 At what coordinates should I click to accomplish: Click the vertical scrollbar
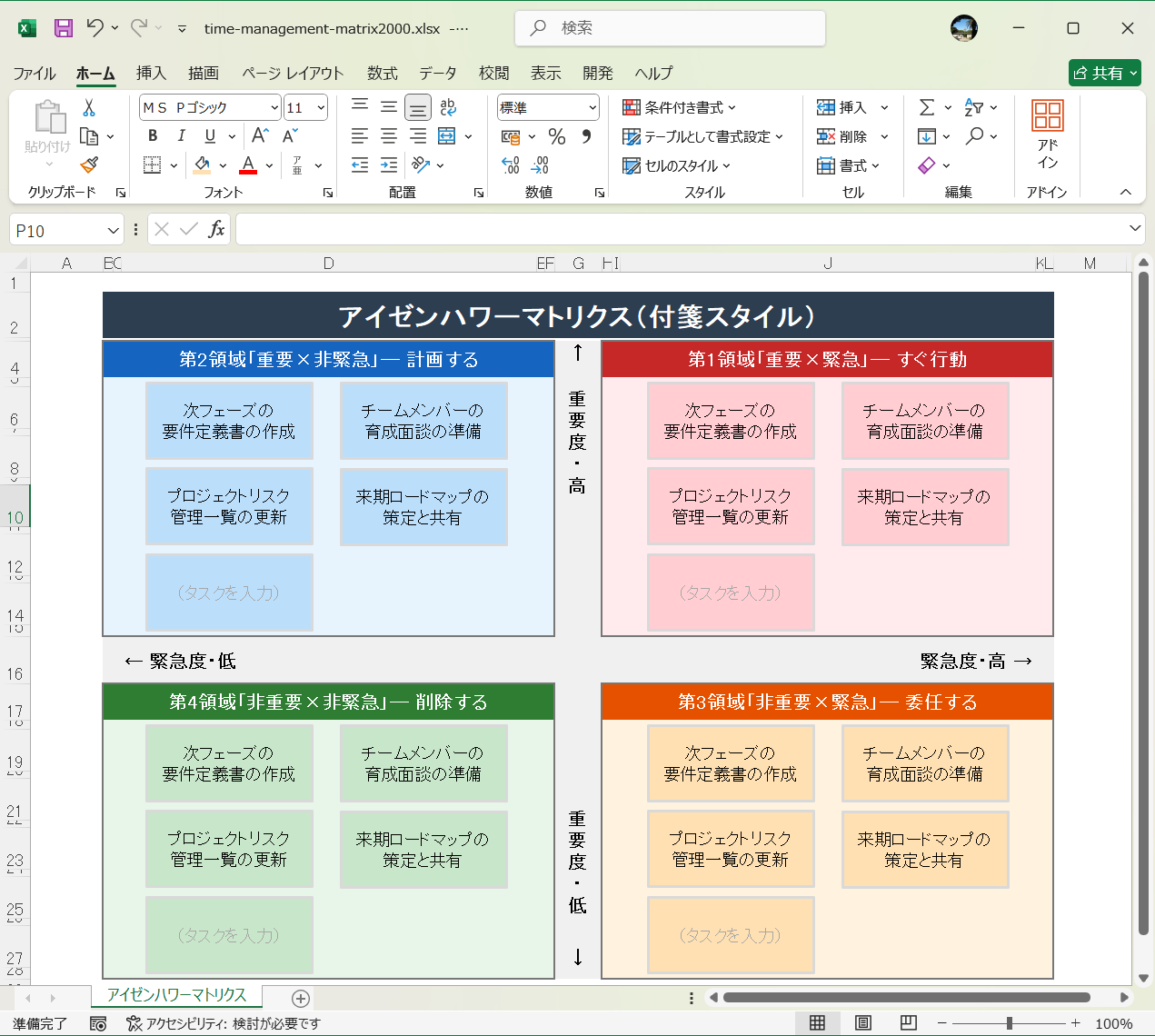click(1143, 603)
